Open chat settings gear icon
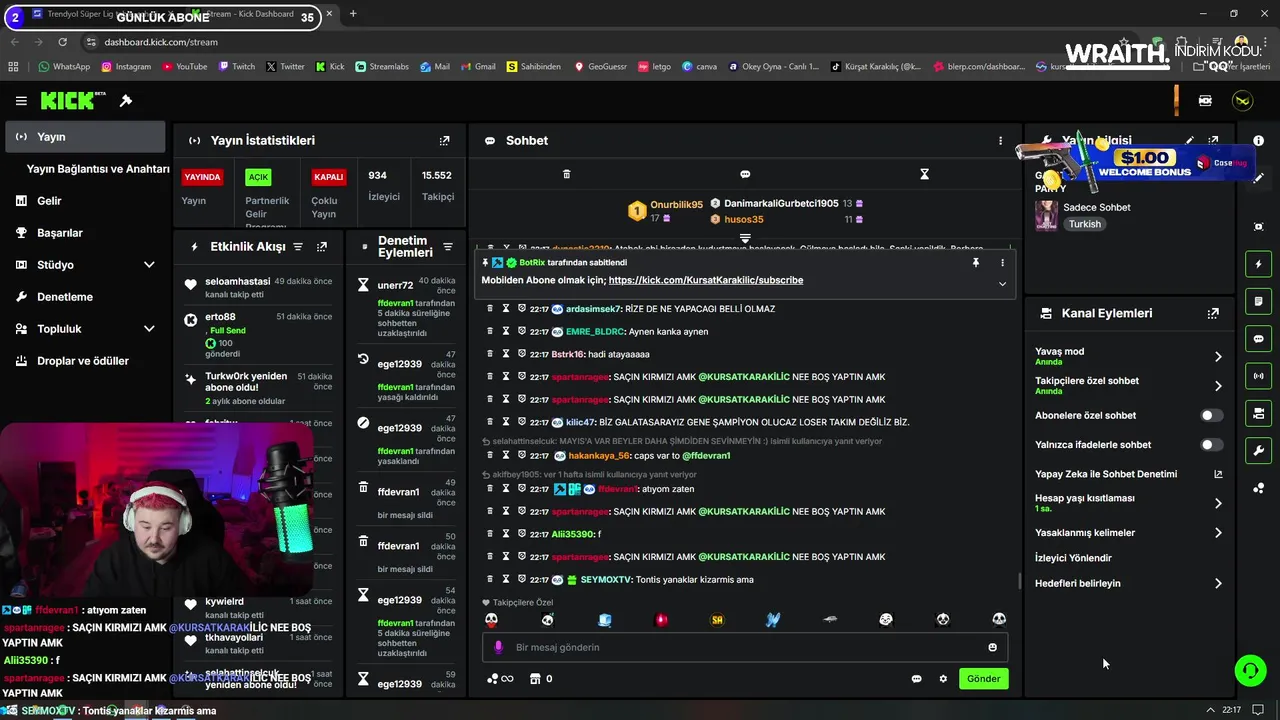Image resolution: width=1280 pixels, height=720 pixels. 943,679
